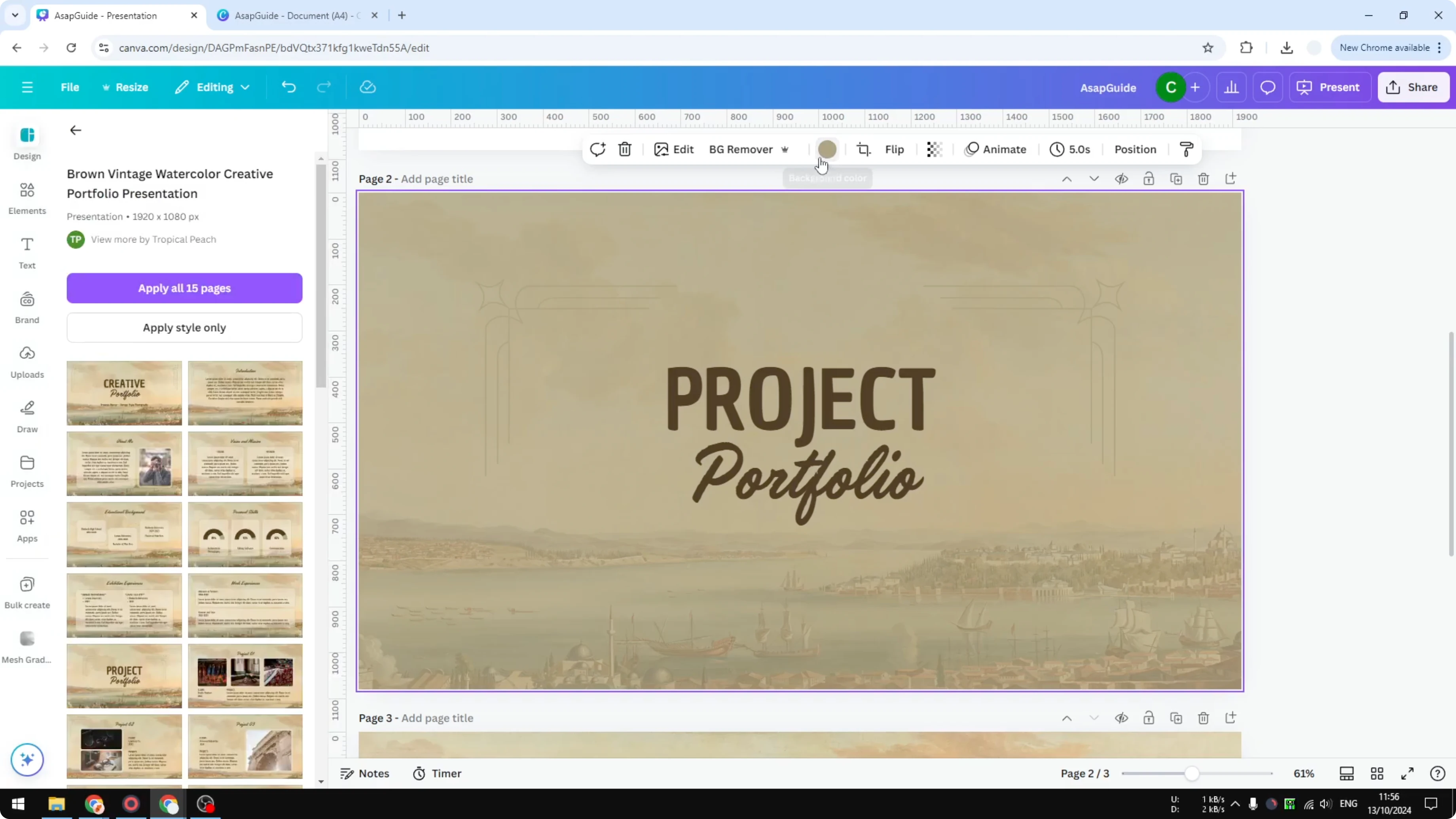Open the Uploads panel
This screenshot has width=1456, height=819.
[x=27, y=362]
